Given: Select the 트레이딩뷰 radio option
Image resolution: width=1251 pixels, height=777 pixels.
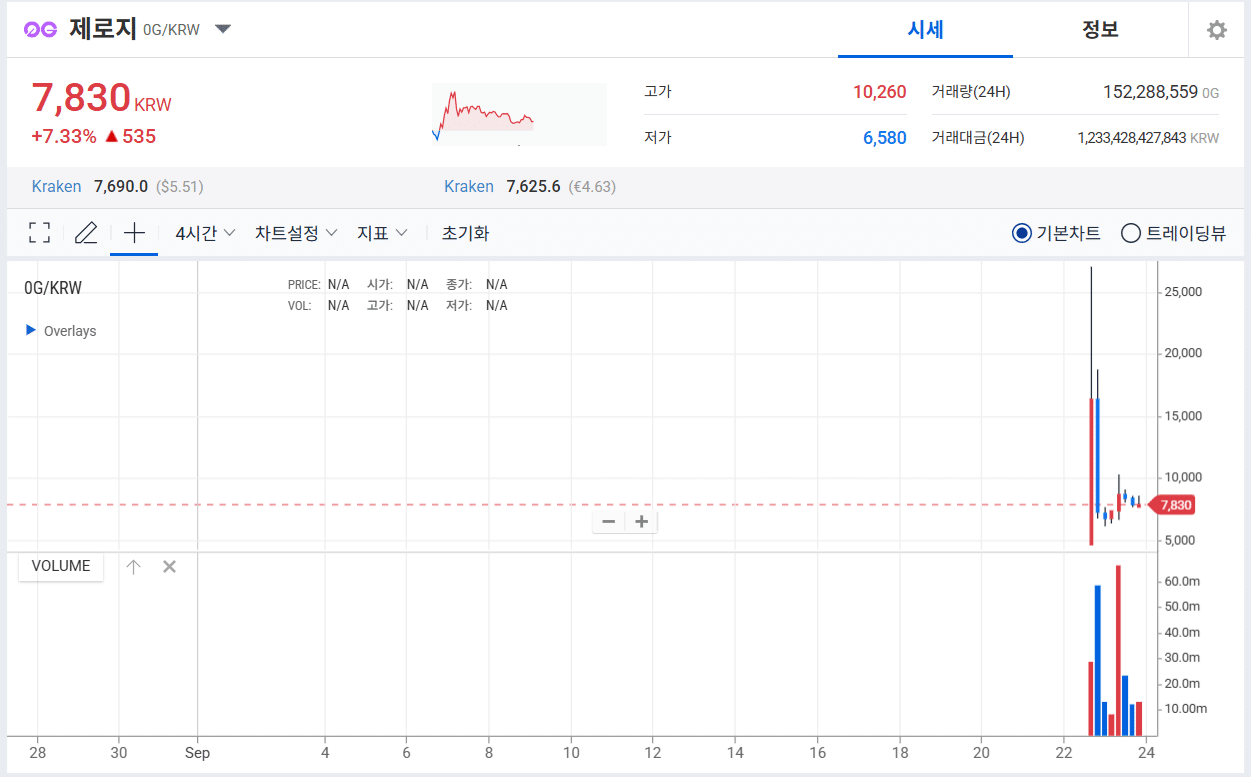Looking at the screenshot, I should 1131,233.
